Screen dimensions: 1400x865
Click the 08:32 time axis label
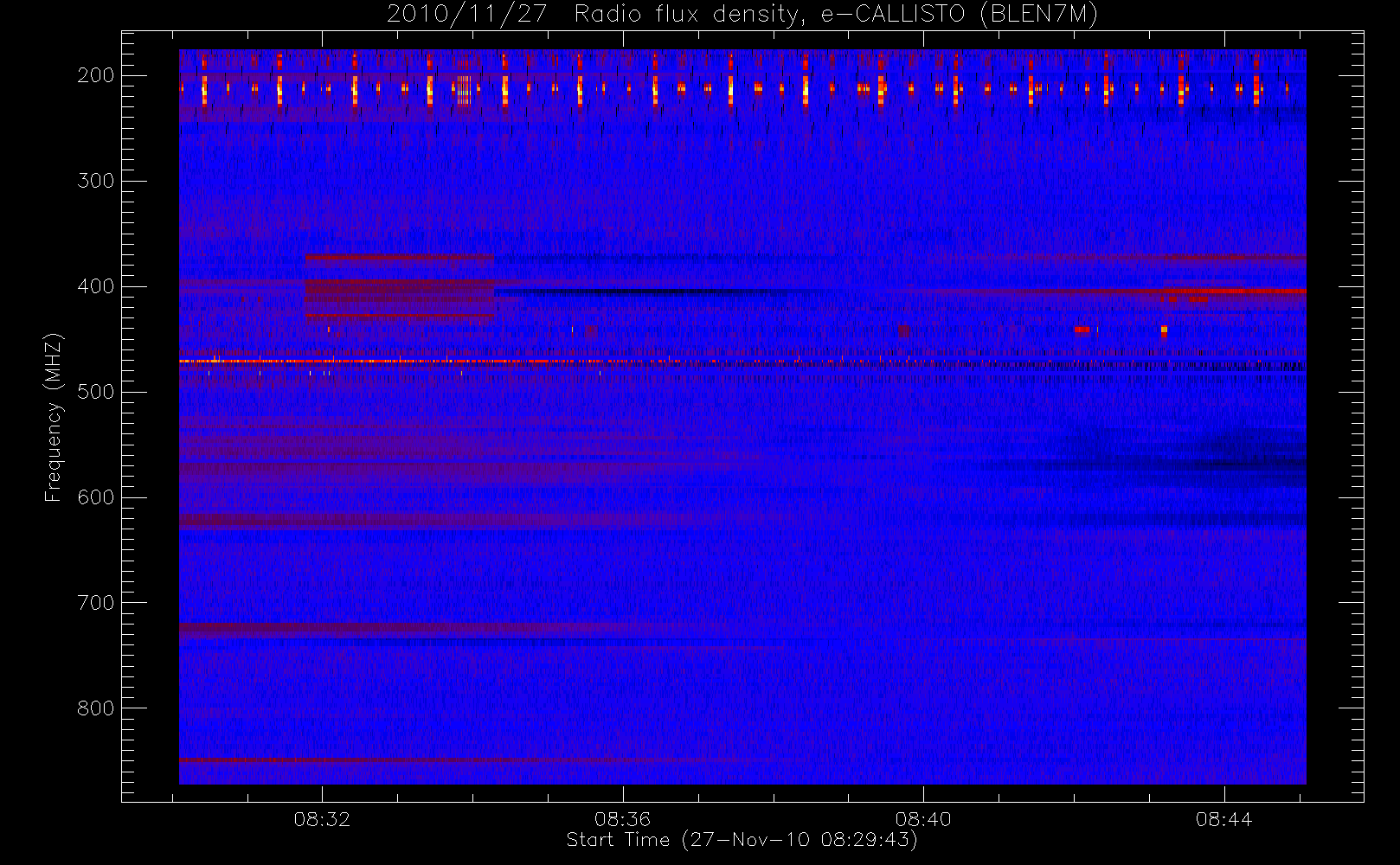click(322, 819)
